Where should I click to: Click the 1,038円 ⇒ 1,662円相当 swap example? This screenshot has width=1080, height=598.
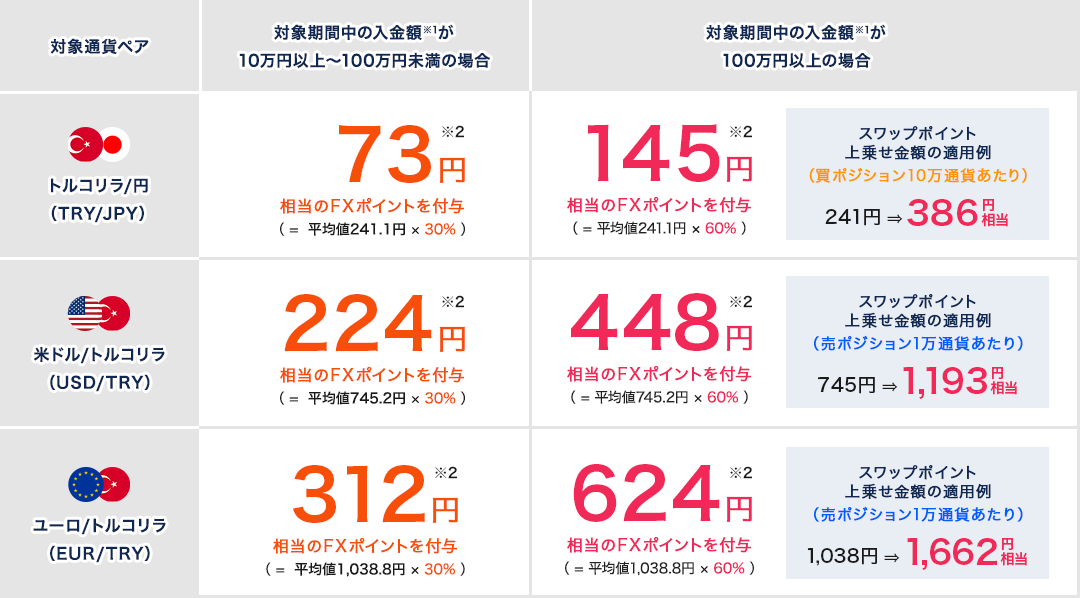click(x=917, y=553)
